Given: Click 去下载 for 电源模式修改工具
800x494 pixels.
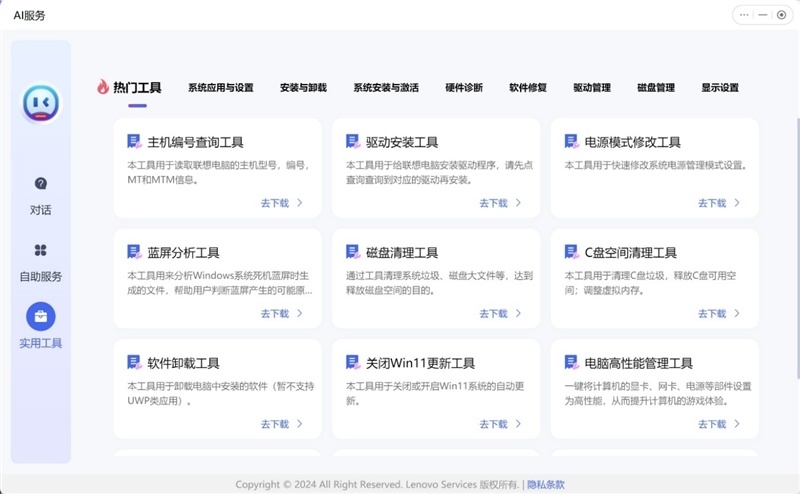Looking at the screenshot, I should coord(712,203).
